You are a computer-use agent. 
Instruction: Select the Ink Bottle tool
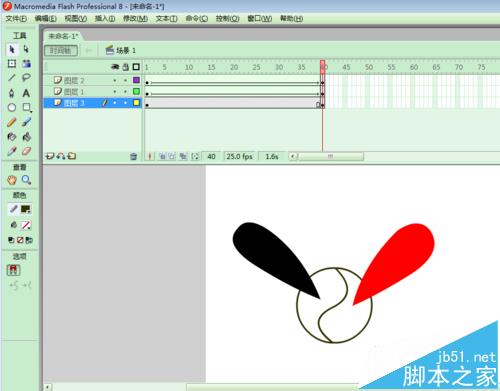[12, 137]
